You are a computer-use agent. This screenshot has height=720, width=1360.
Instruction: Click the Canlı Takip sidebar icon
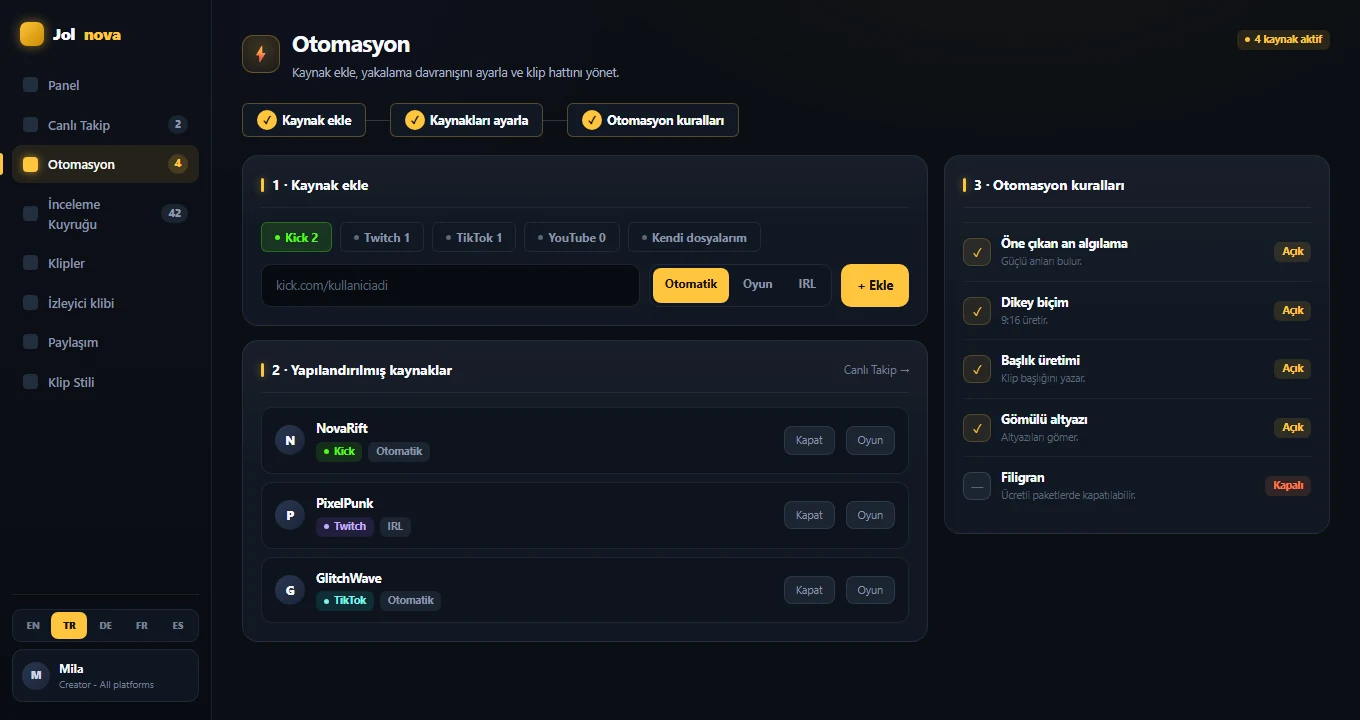click(x=31, y=125)
